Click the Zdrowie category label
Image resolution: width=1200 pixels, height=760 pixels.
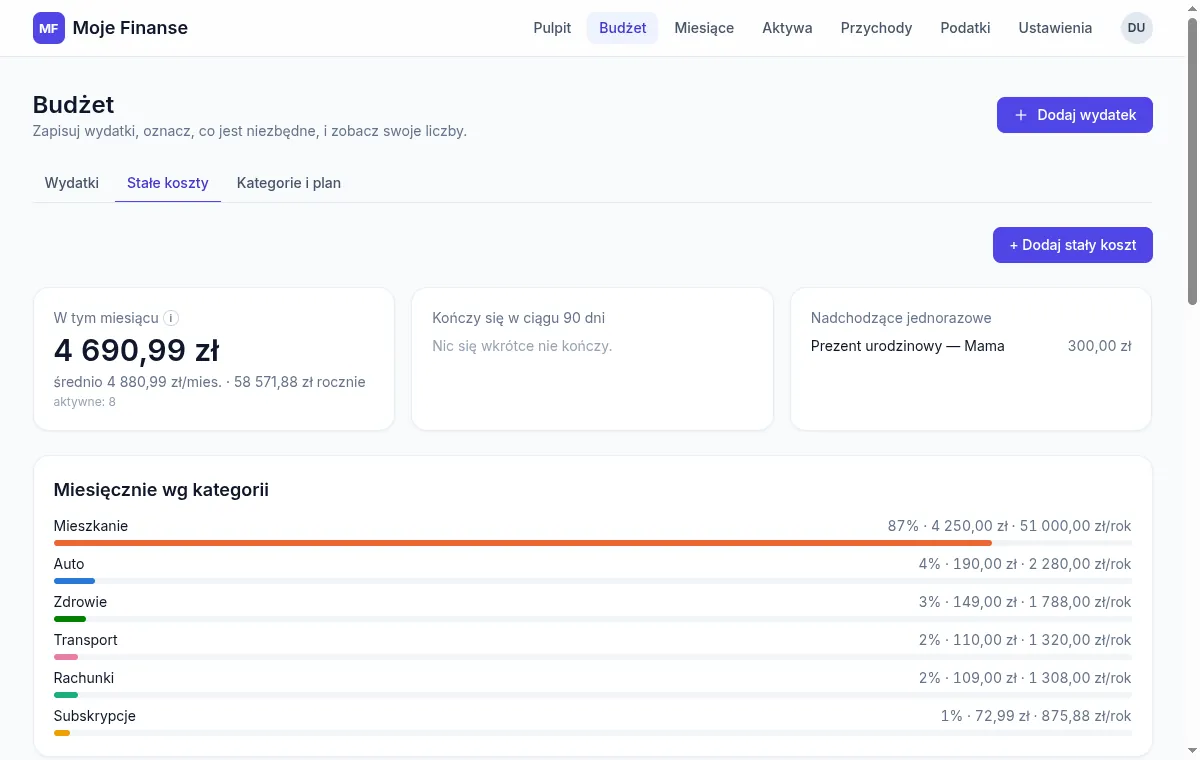tap(80, 602)
